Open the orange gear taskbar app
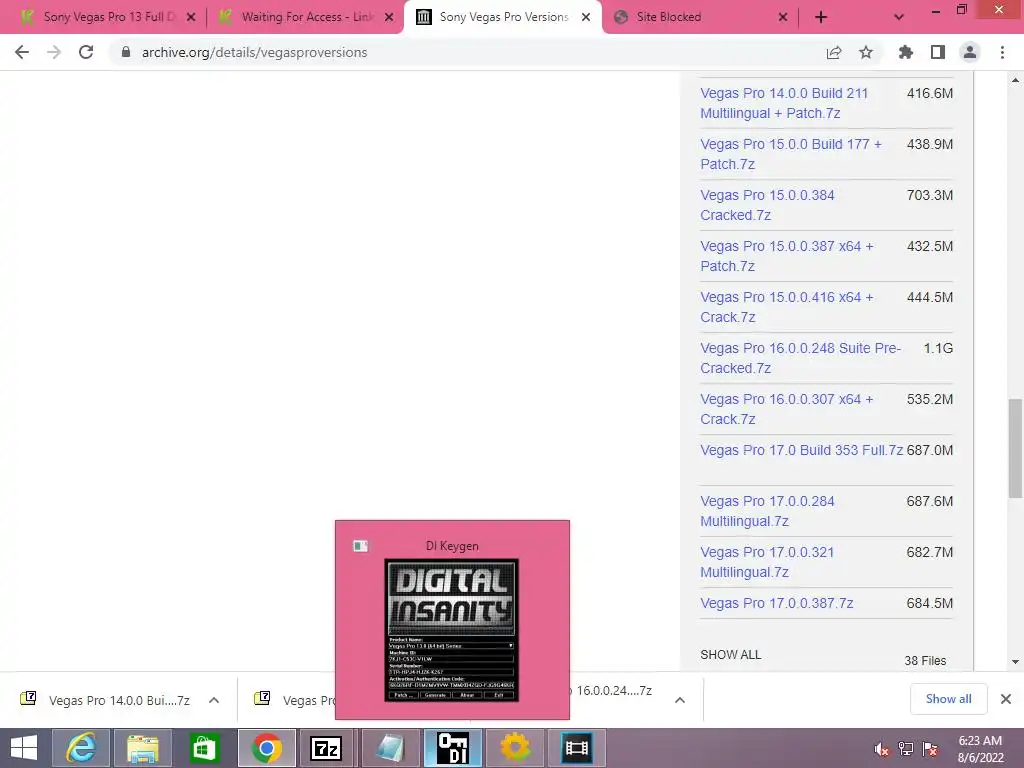The image size is (1024, 768). [x=515, y=748]
